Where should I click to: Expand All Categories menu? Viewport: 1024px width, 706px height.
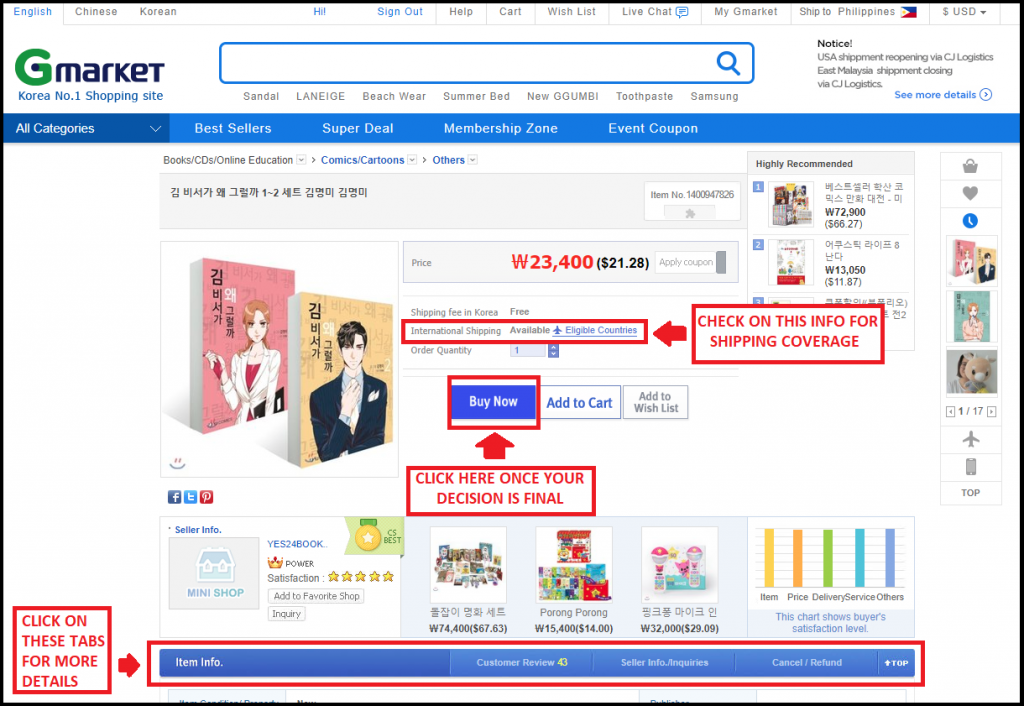[x=86, y=128]
